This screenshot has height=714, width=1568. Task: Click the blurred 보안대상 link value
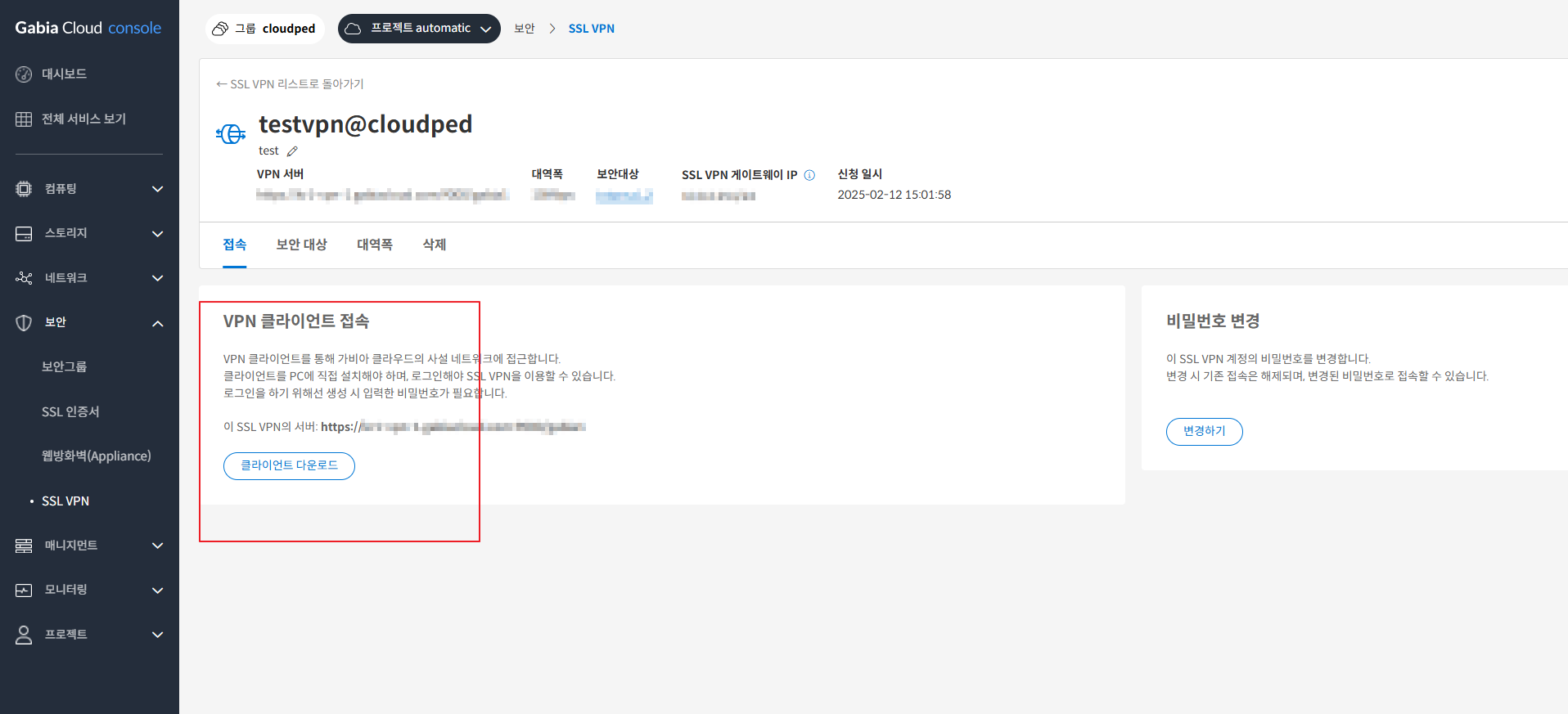624,195
